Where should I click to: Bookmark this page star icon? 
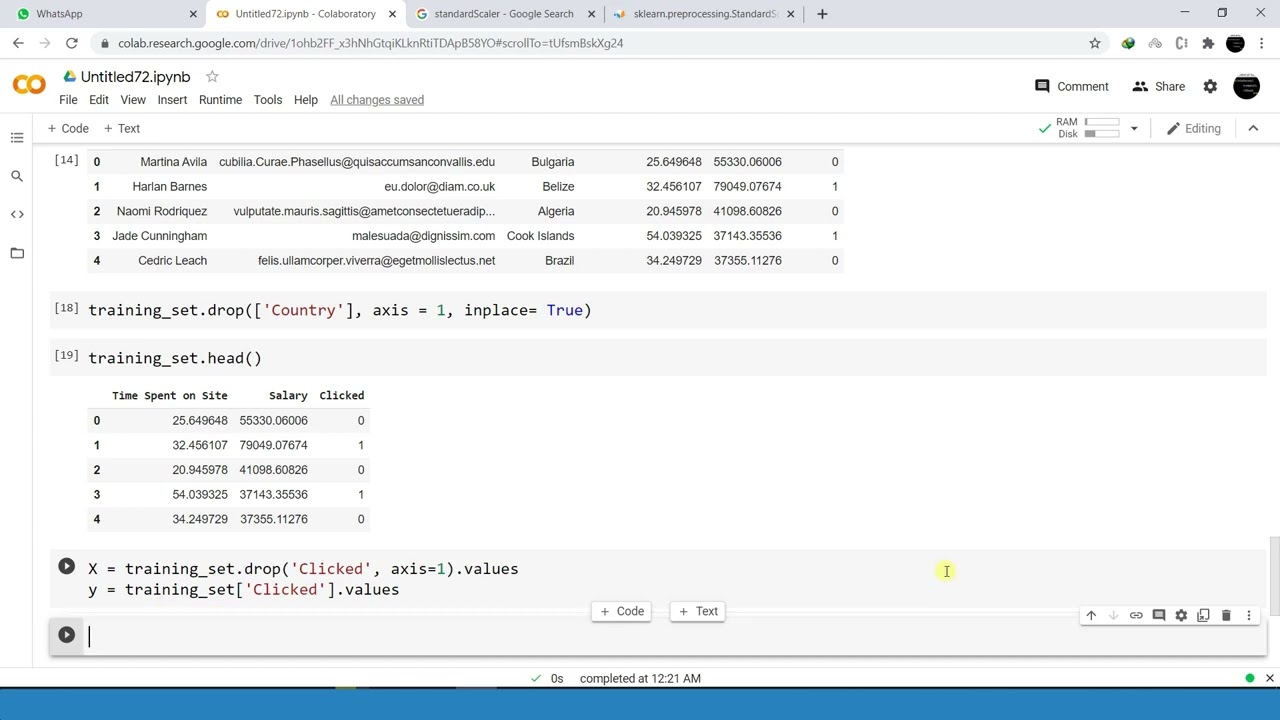pyautogui.click(x=1095, y=43)
